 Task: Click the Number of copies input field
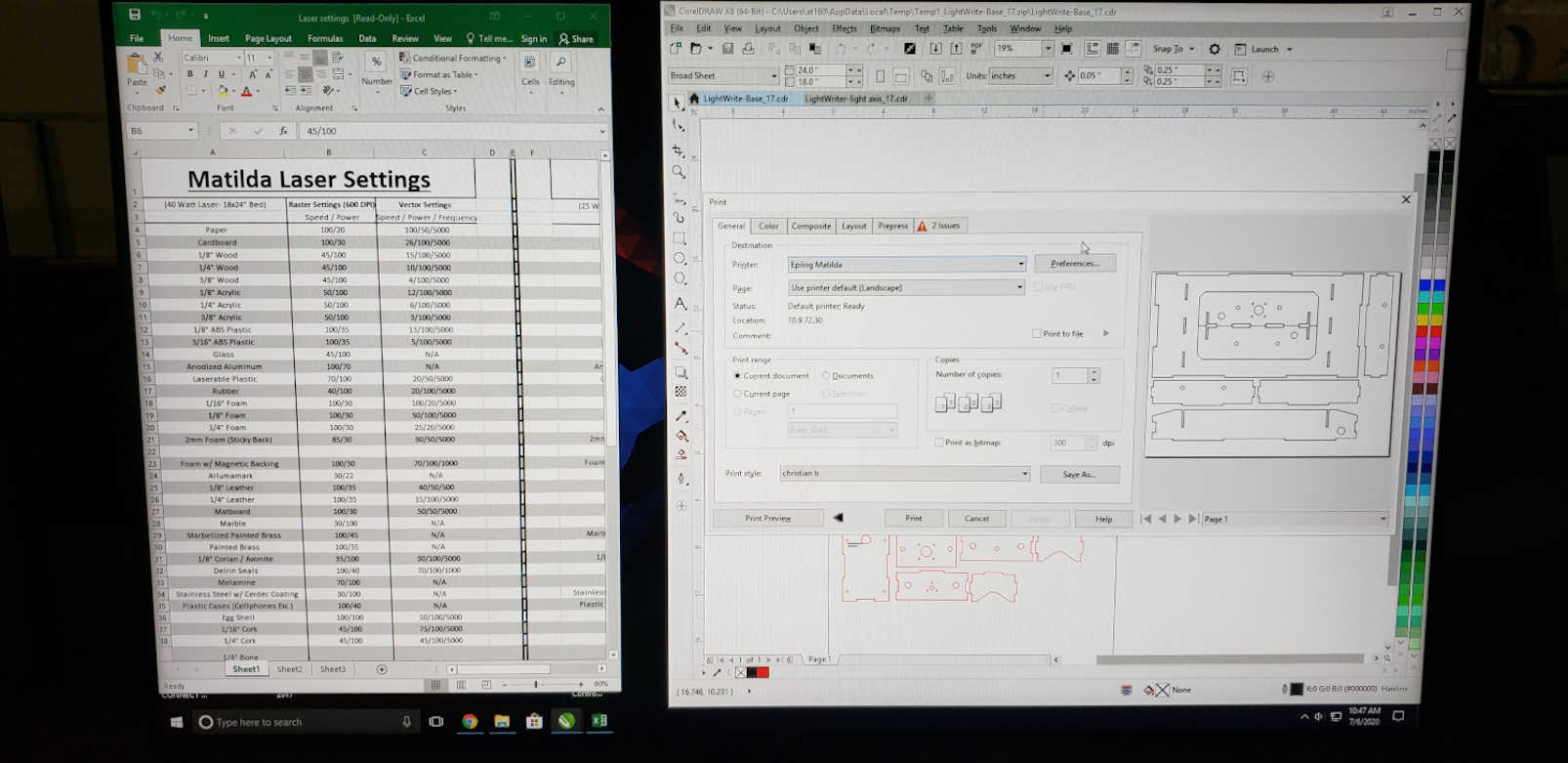point(1070,375)
